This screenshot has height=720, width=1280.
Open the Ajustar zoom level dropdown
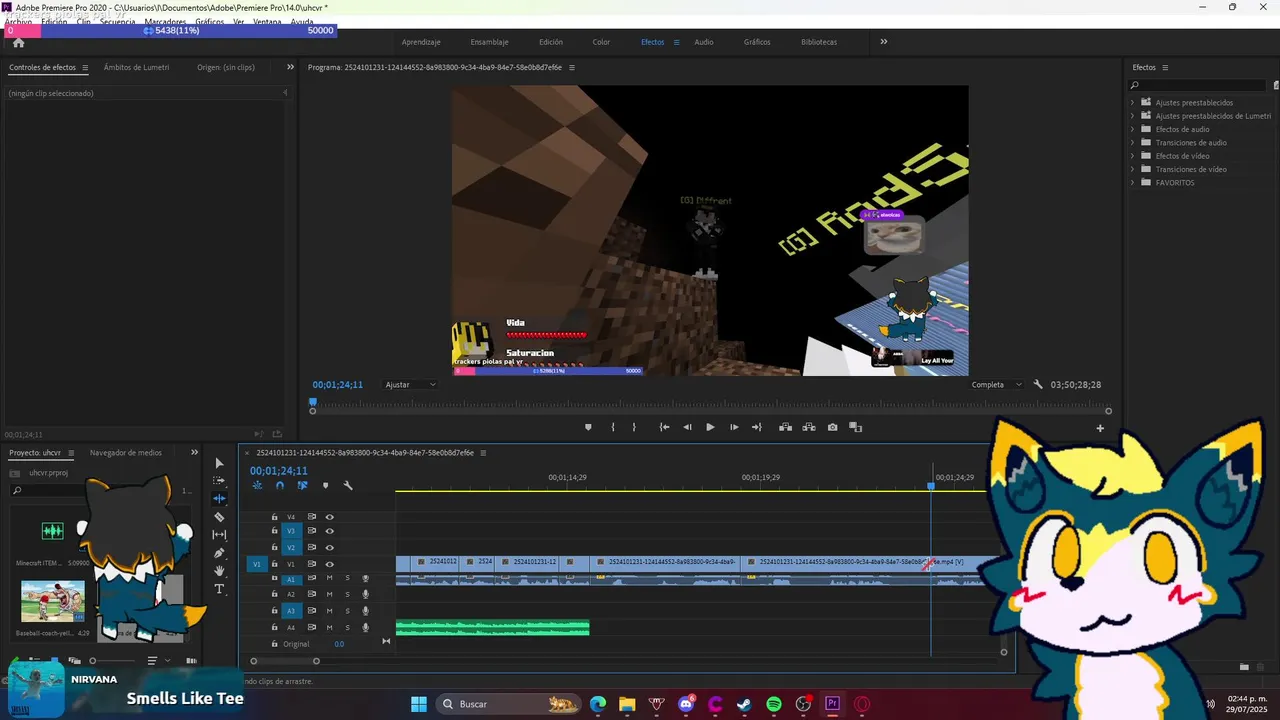click(x=412, y=384)
